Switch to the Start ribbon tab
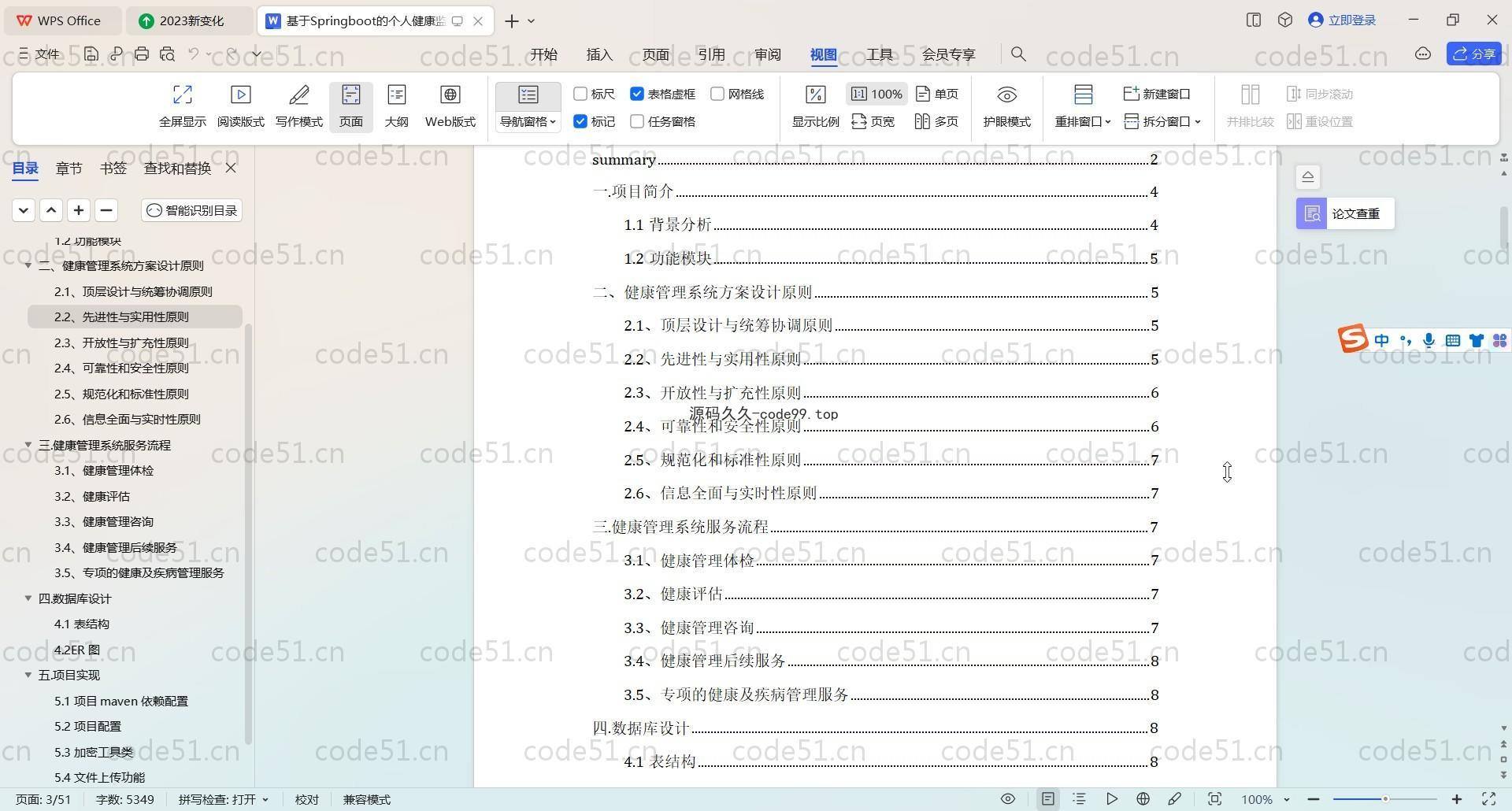The width and height of the screenshot is (1512, 811). tap(543, 54)
